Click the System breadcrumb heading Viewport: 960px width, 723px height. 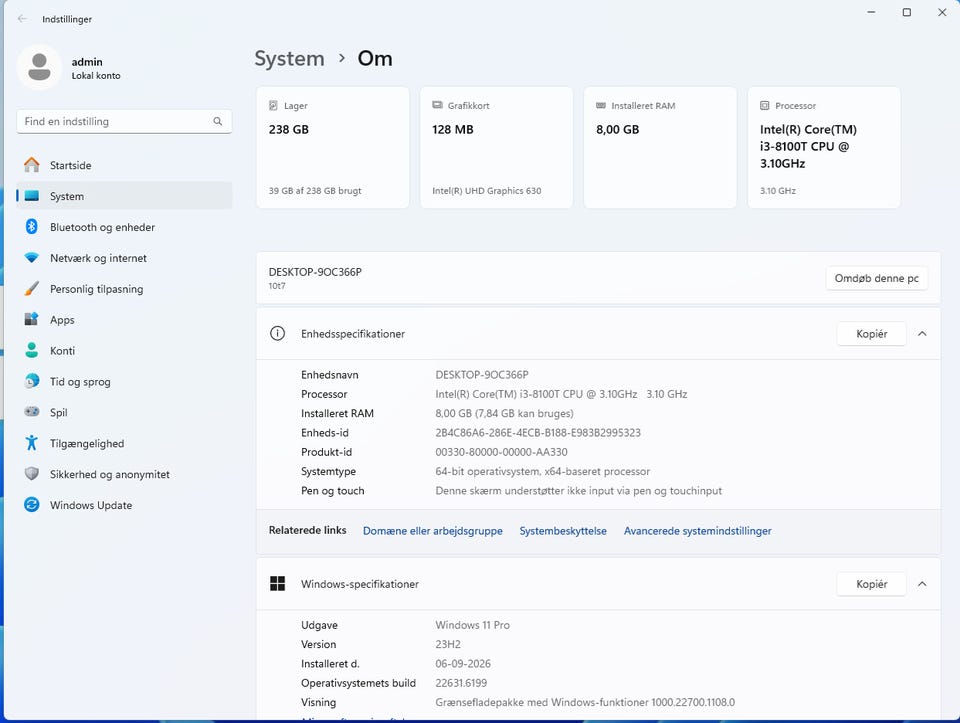pos(289,58)
